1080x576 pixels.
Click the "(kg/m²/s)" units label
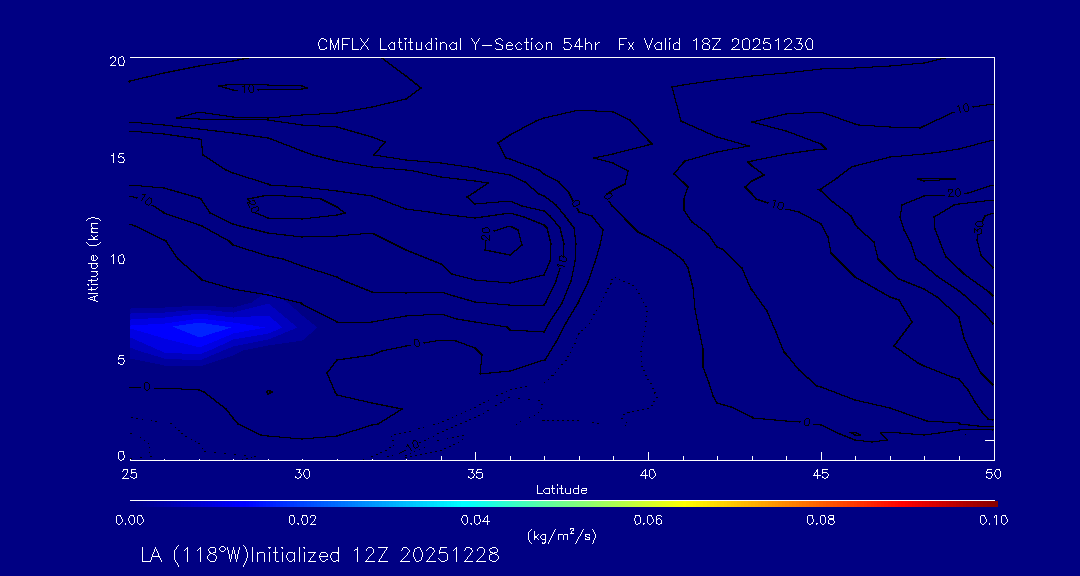coord(562,535)
